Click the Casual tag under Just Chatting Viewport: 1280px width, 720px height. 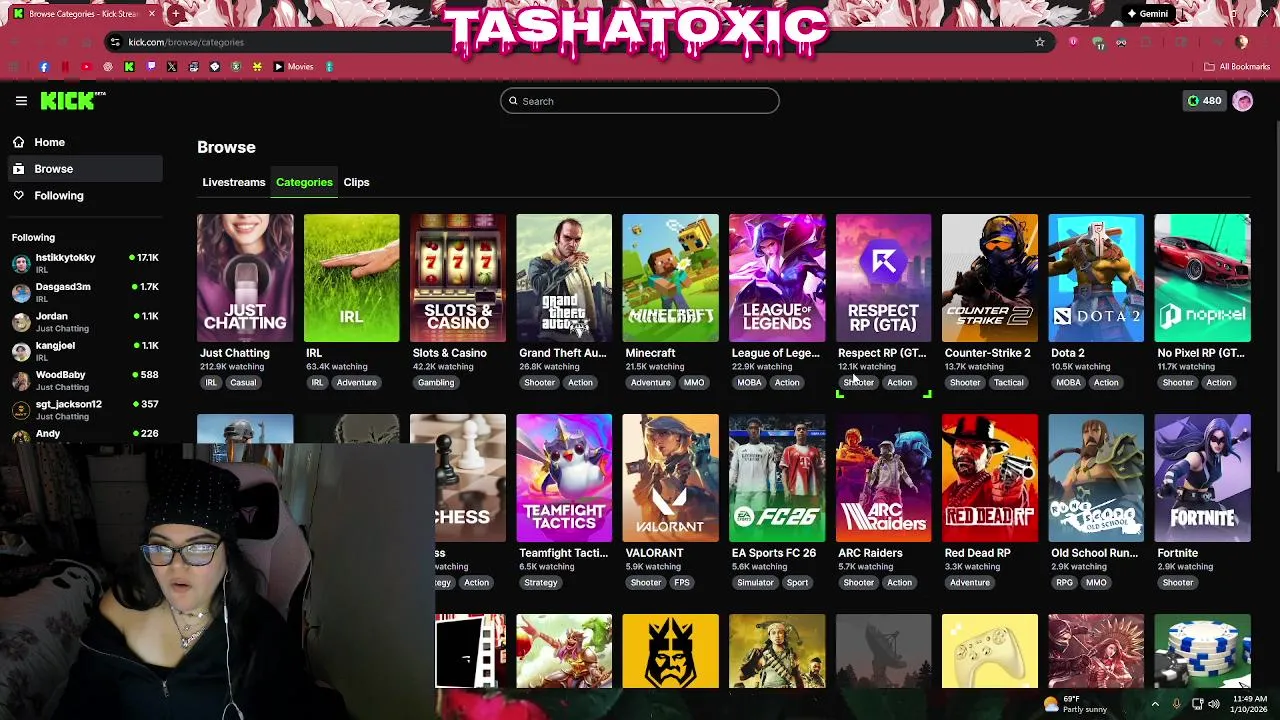243,382
